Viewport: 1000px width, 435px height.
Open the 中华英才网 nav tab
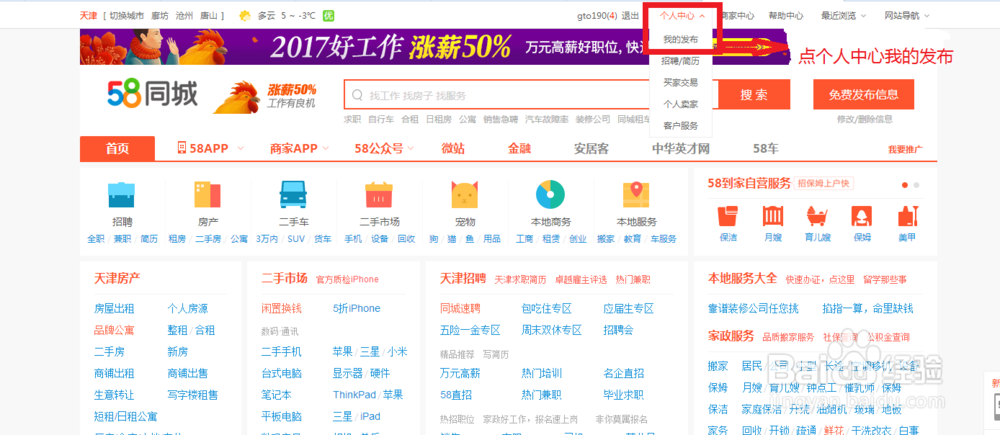tap(680, 149)
